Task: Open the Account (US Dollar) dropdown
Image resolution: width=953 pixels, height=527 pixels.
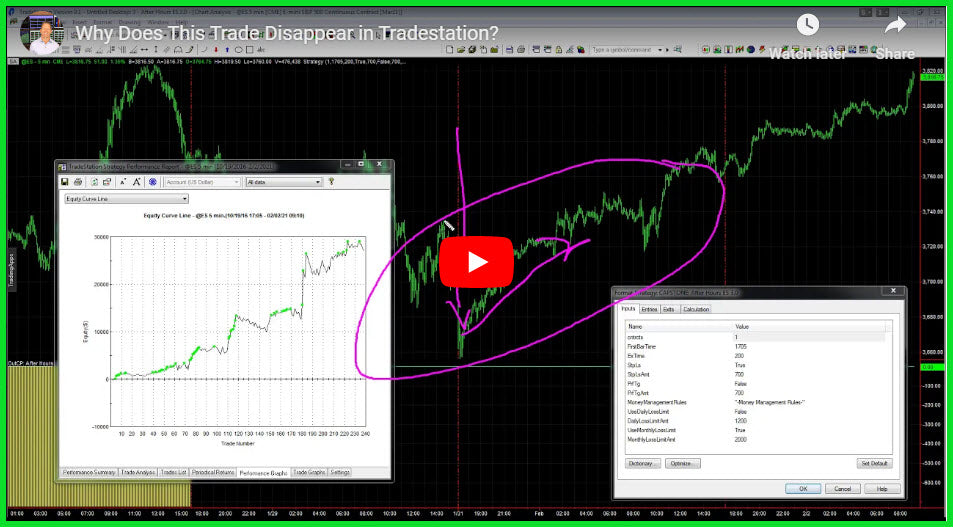Action: tap(202, 182)
